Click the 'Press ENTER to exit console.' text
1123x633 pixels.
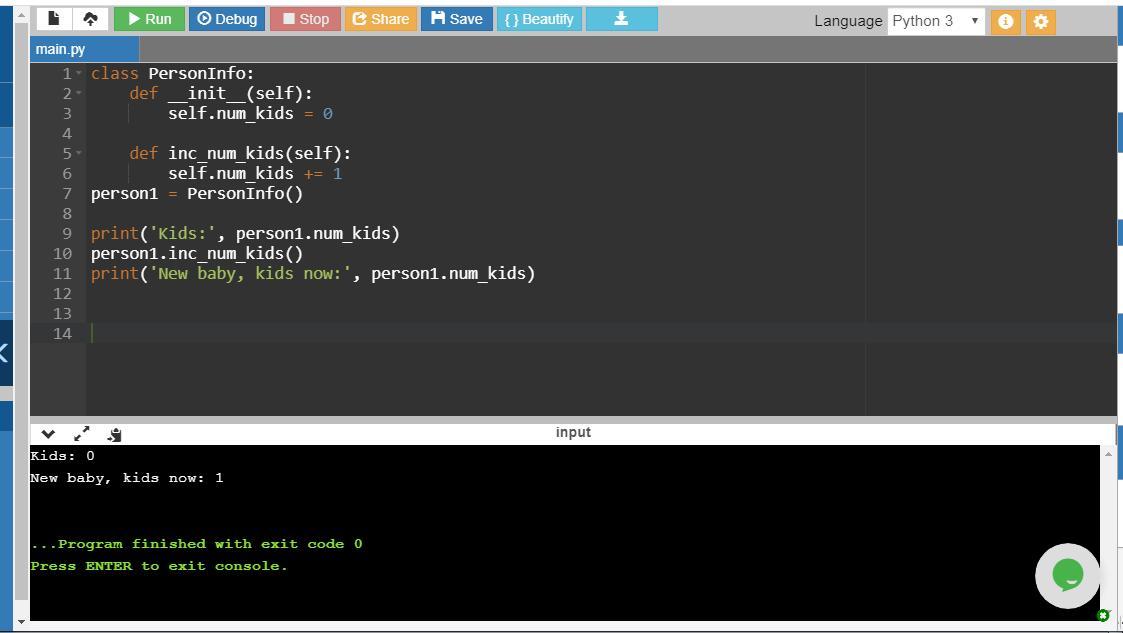159,566
